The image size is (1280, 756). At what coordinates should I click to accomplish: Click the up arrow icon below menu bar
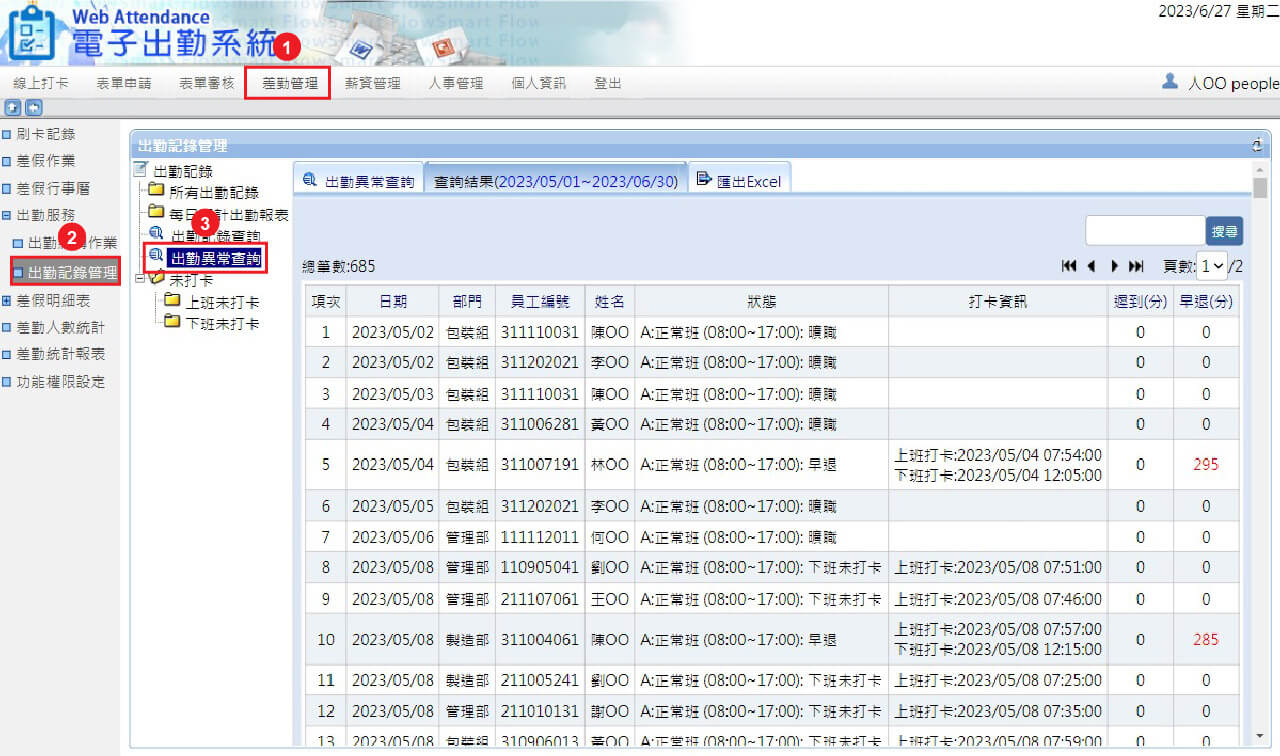(13, 107)
